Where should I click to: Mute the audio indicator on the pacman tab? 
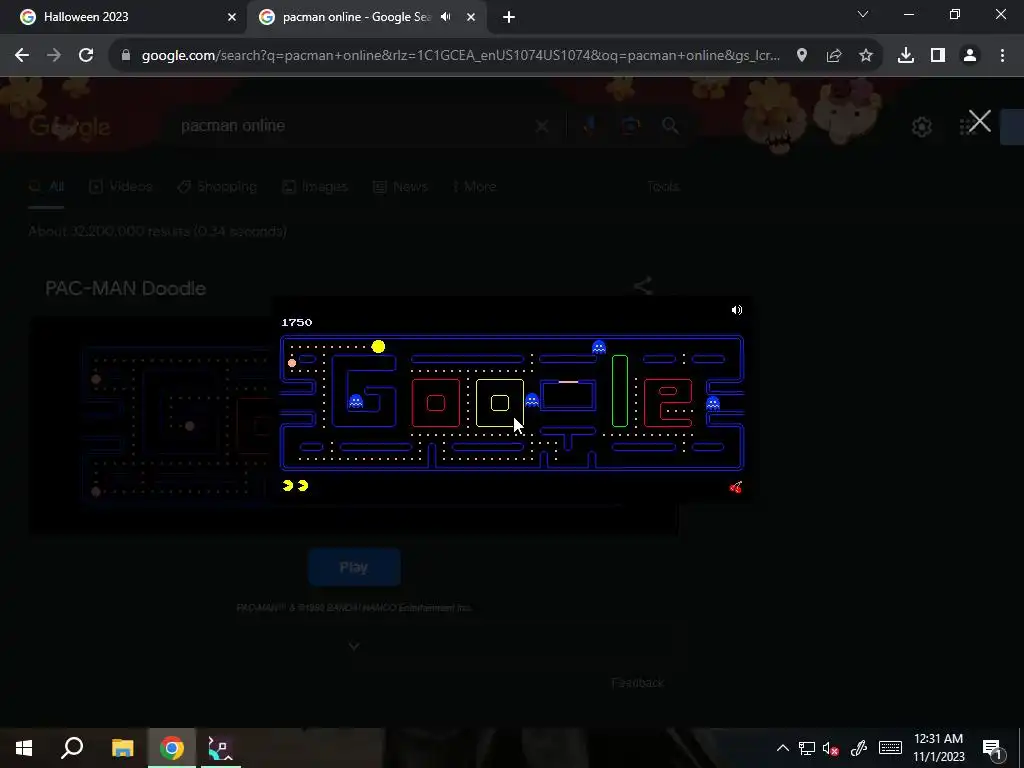[446, 17]
